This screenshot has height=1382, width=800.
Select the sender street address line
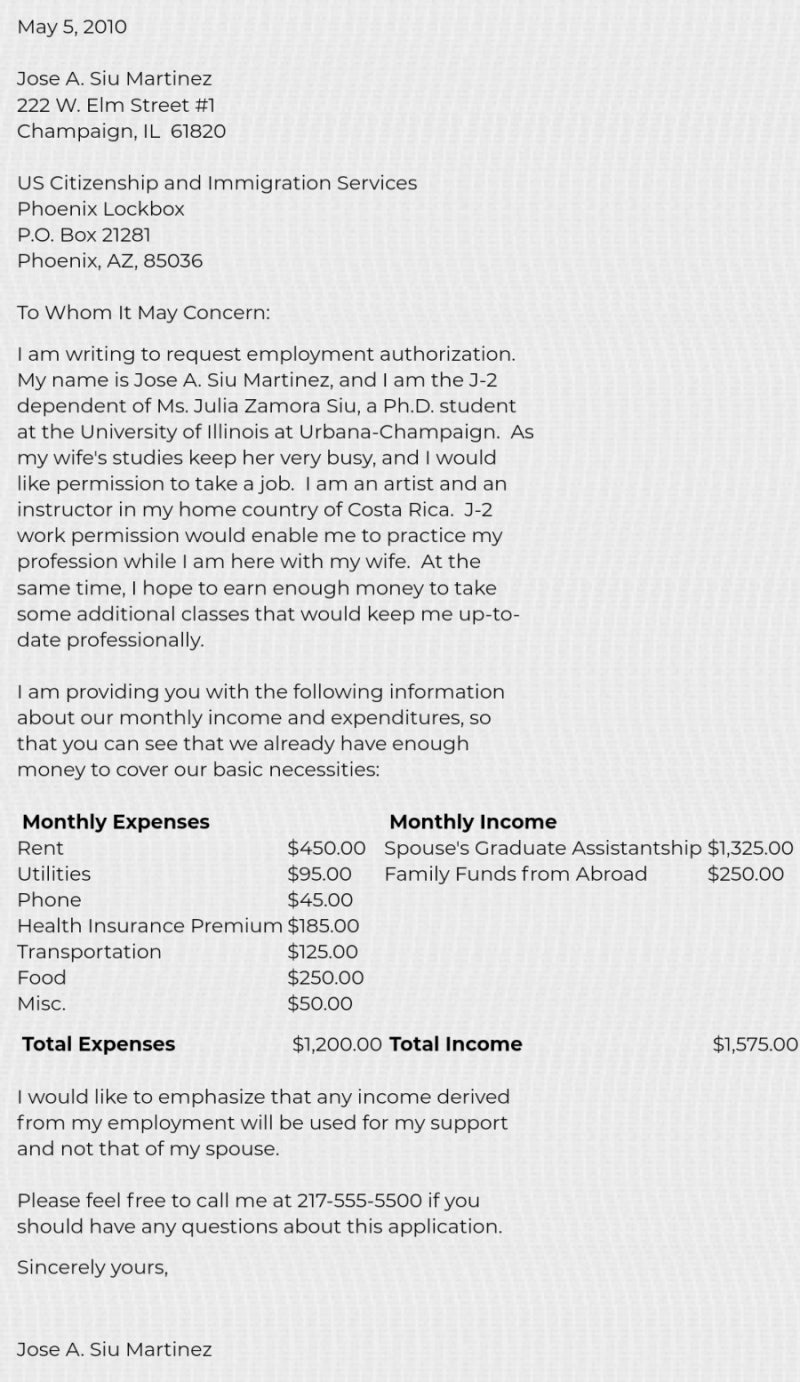point(116,105)
